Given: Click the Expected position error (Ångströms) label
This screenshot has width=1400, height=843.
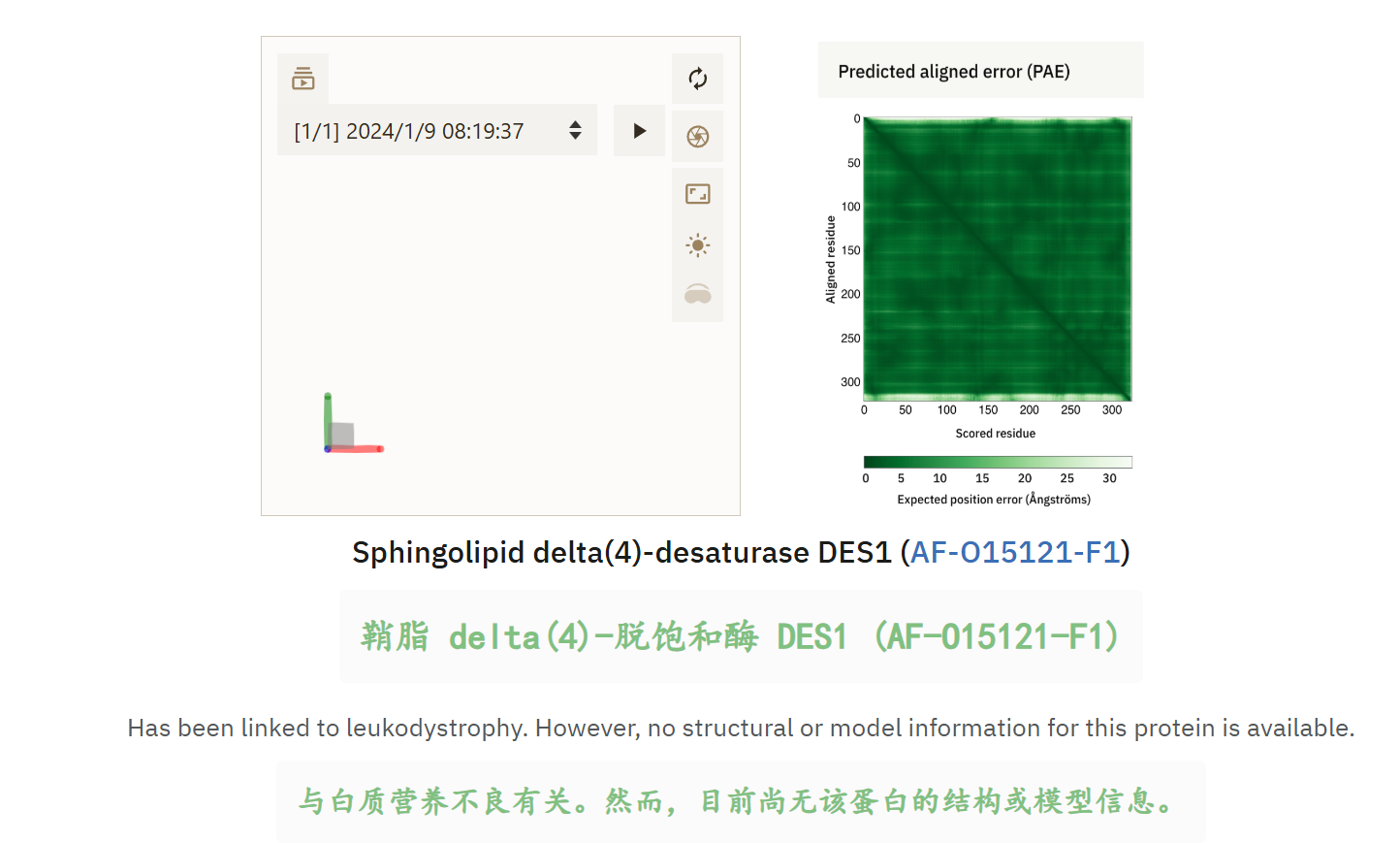Looking at the screenshot, I should pyautogui.click(x=994, y=500).
